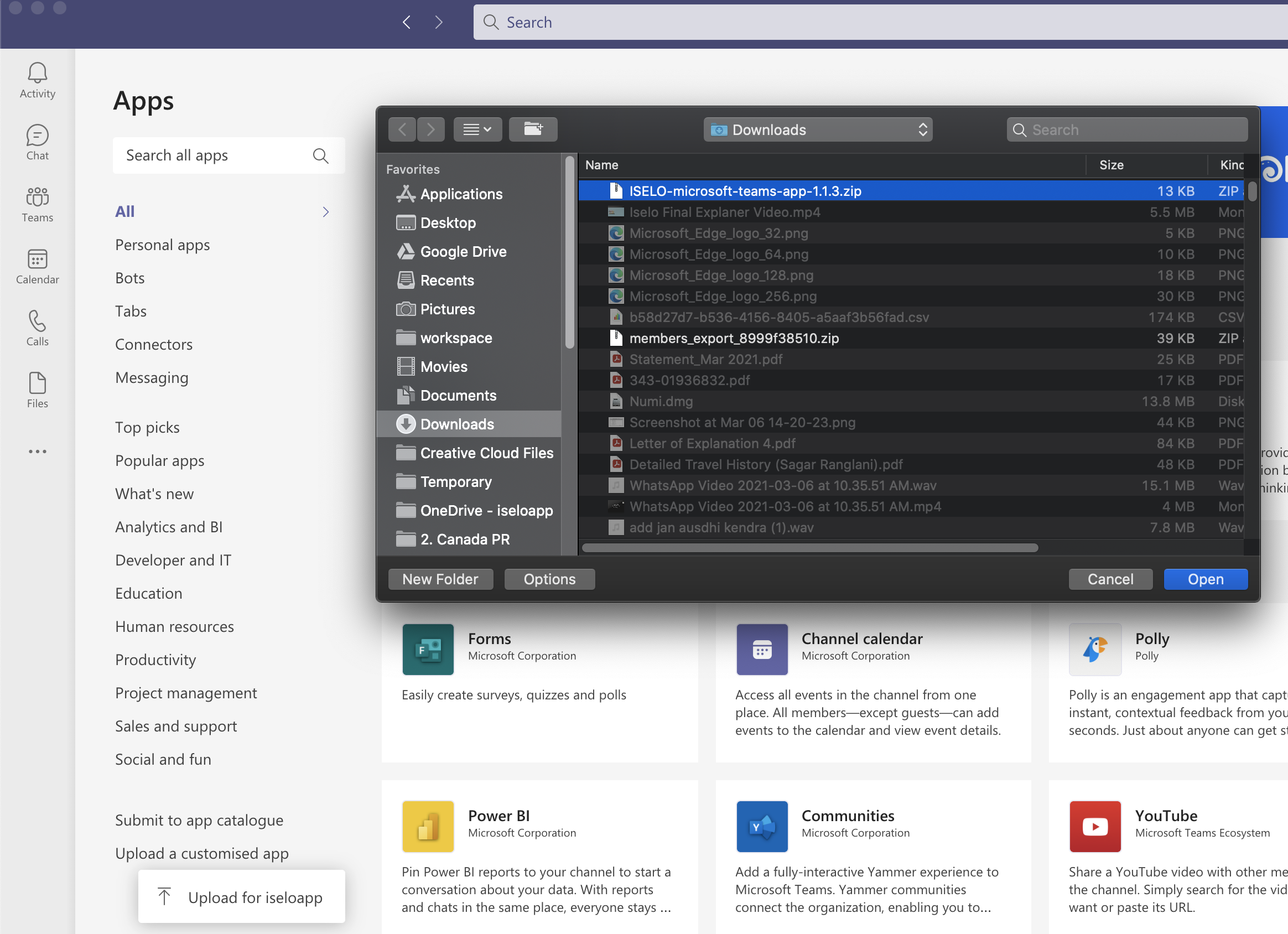Select workspace folder in sidebar
Screen dimensions: 1288x934
(469, 338)
